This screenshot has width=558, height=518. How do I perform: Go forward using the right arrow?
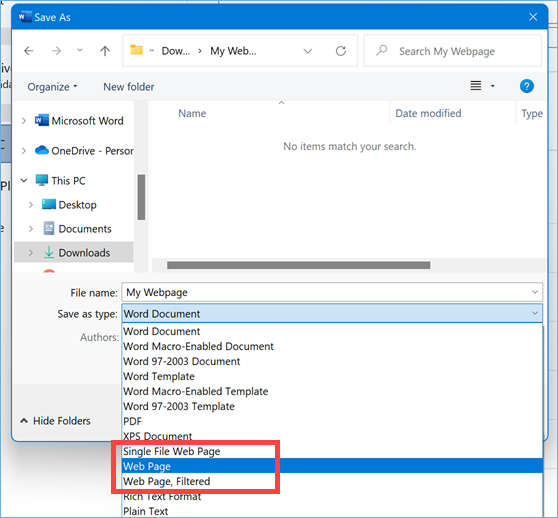click(x=56, y=51)
